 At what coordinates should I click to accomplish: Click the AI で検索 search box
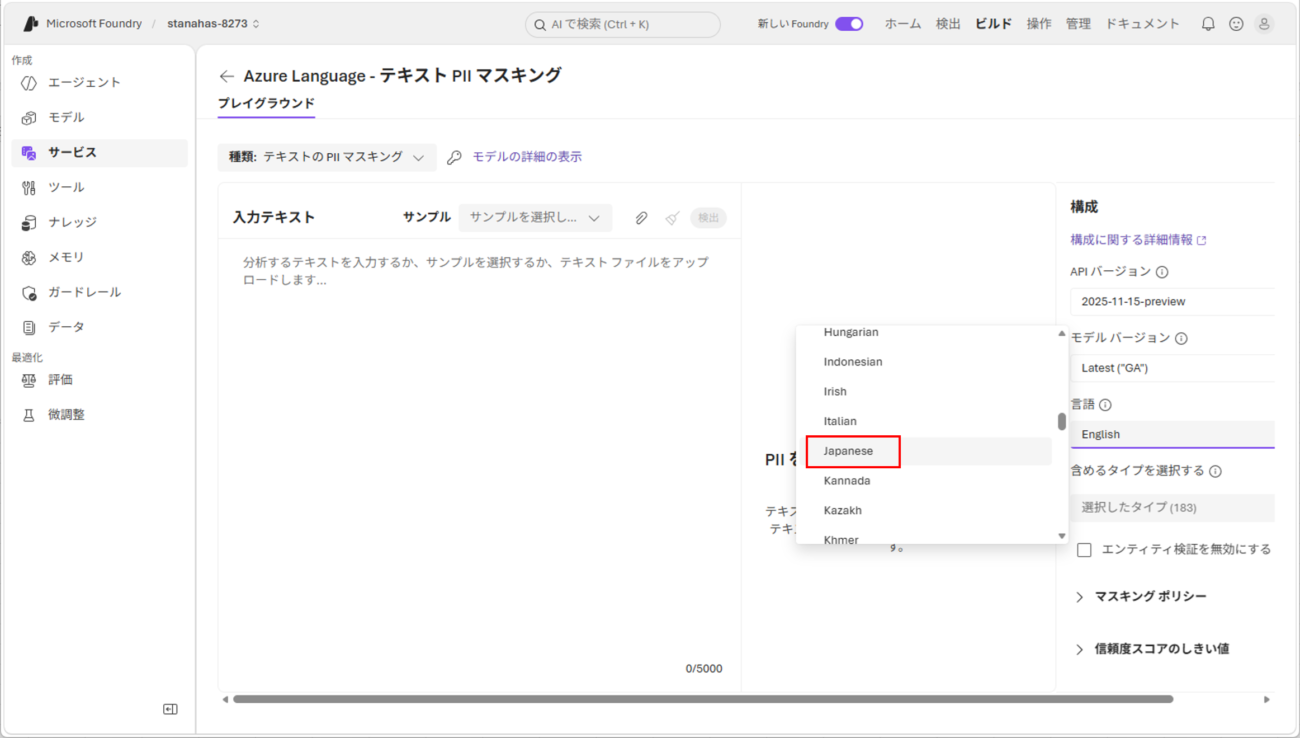[x=622, y=24]
